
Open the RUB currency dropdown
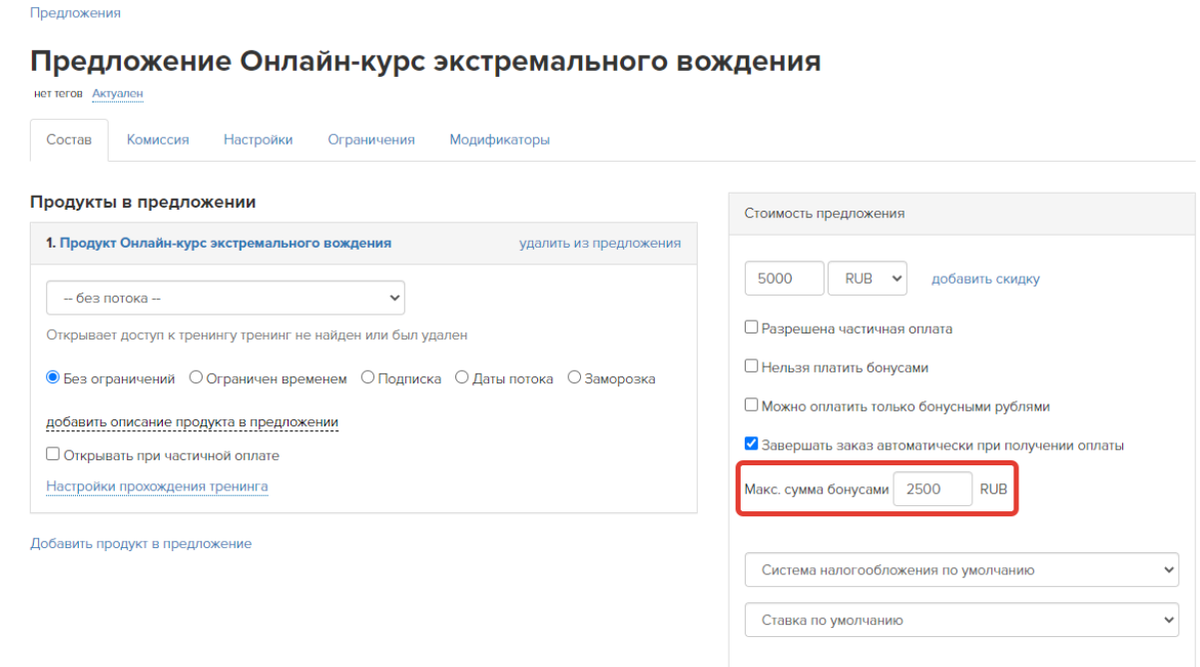[x=867, y=279]
